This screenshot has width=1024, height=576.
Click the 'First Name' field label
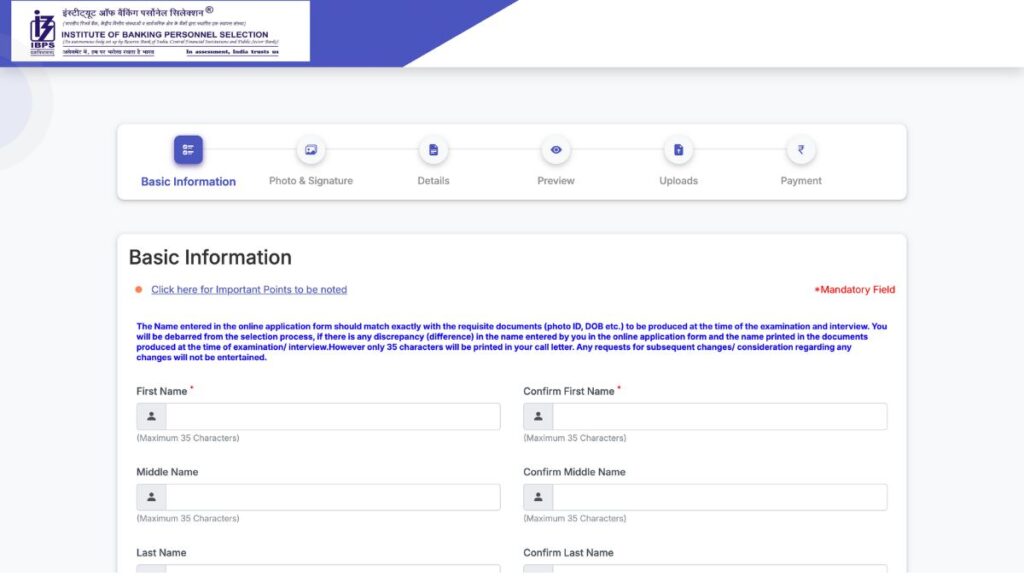click(x=161, y=391)
